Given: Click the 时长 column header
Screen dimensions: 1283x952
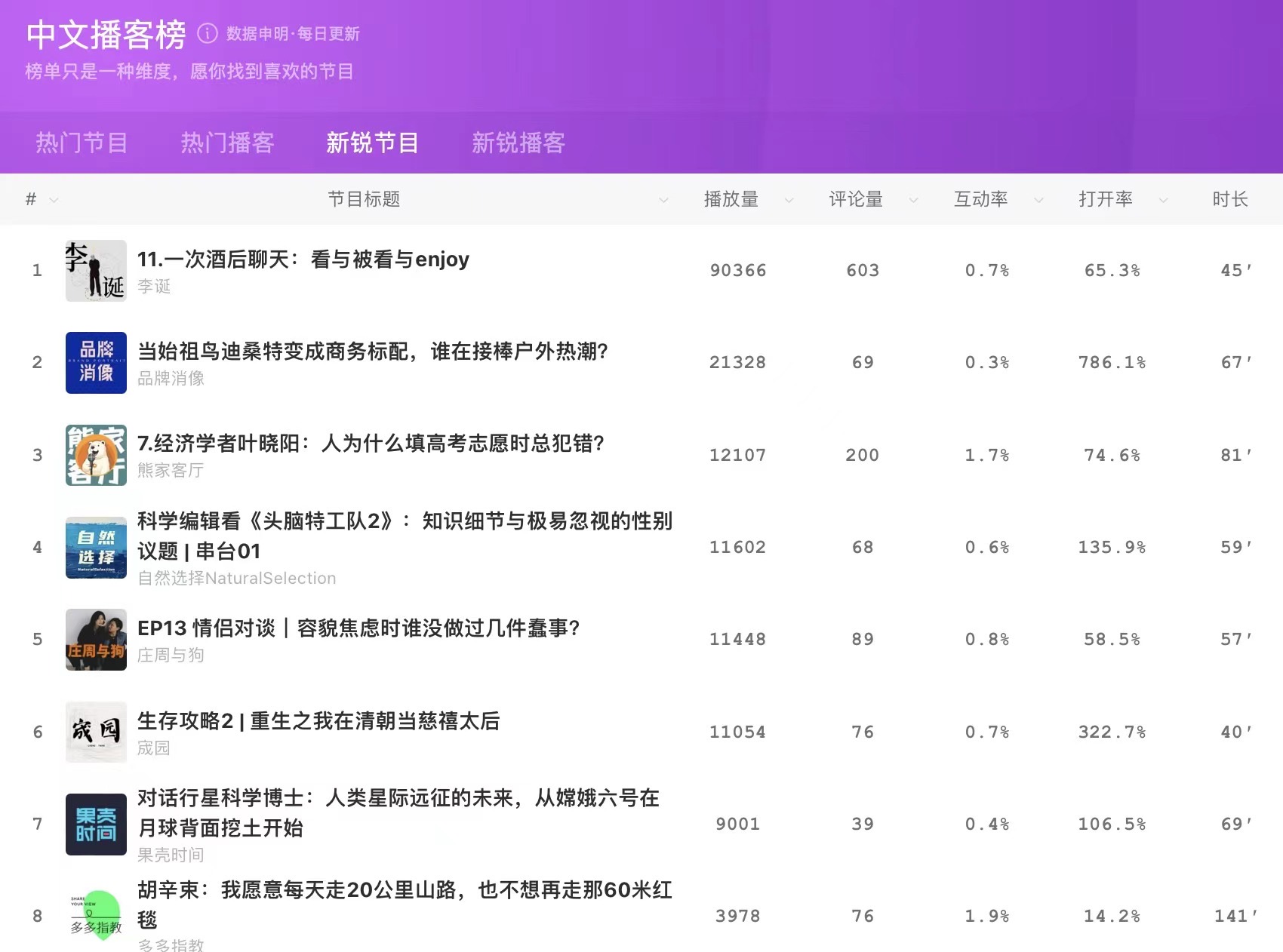Looking at the screenshot, I should tap(1229, 199).
